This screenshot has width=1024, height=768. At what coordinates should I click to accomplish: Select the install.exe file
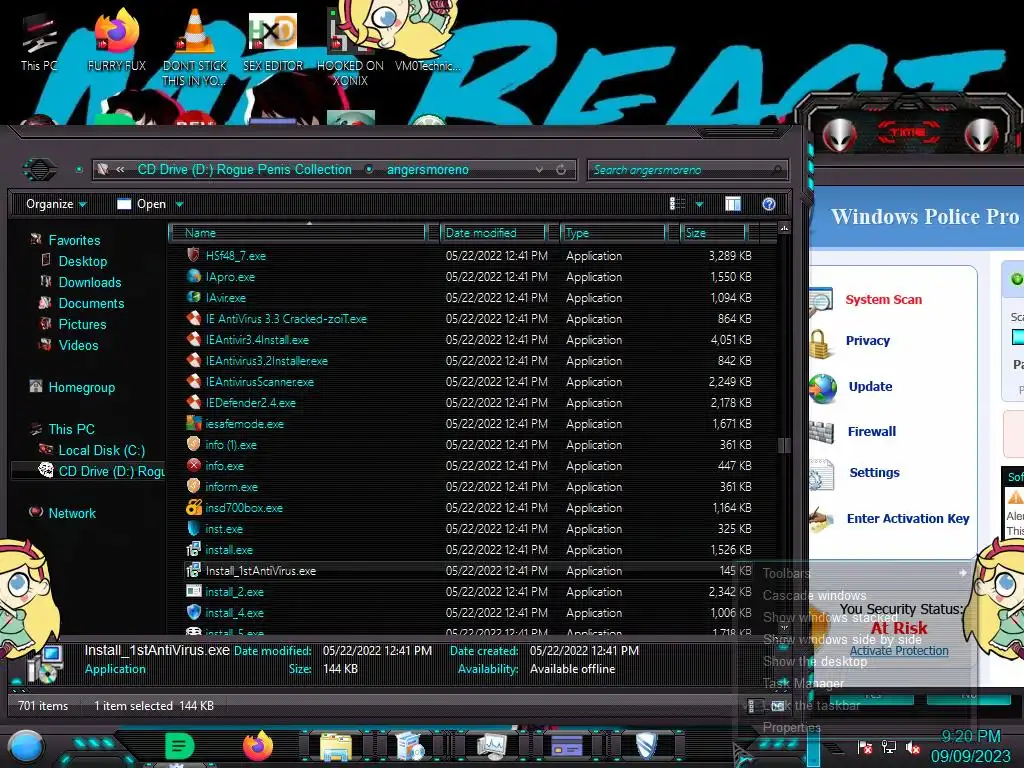pos(229,550)
